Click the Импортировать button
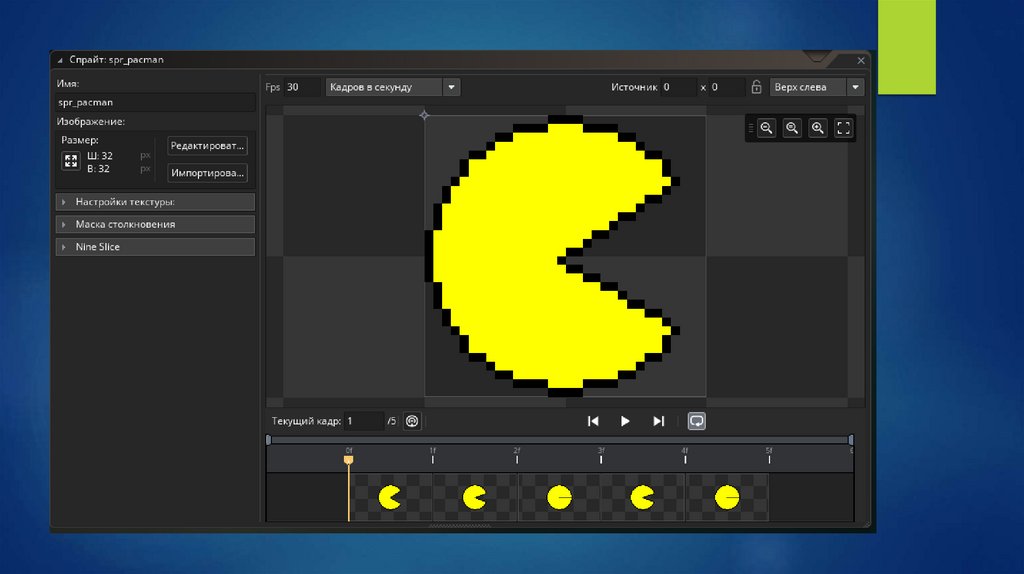 (x=207, y=173)
